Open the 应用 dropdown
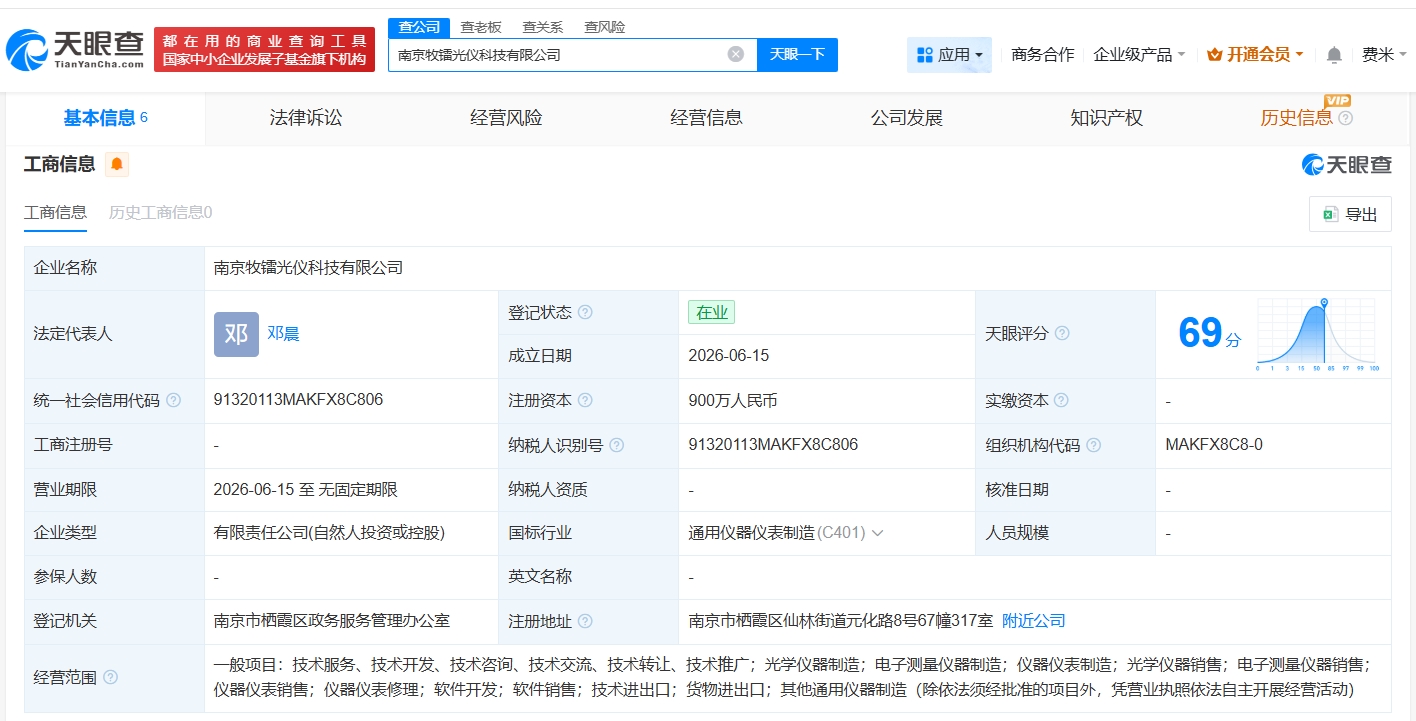The width and height of the screenshot is (1416, 721). pos(949,55)
